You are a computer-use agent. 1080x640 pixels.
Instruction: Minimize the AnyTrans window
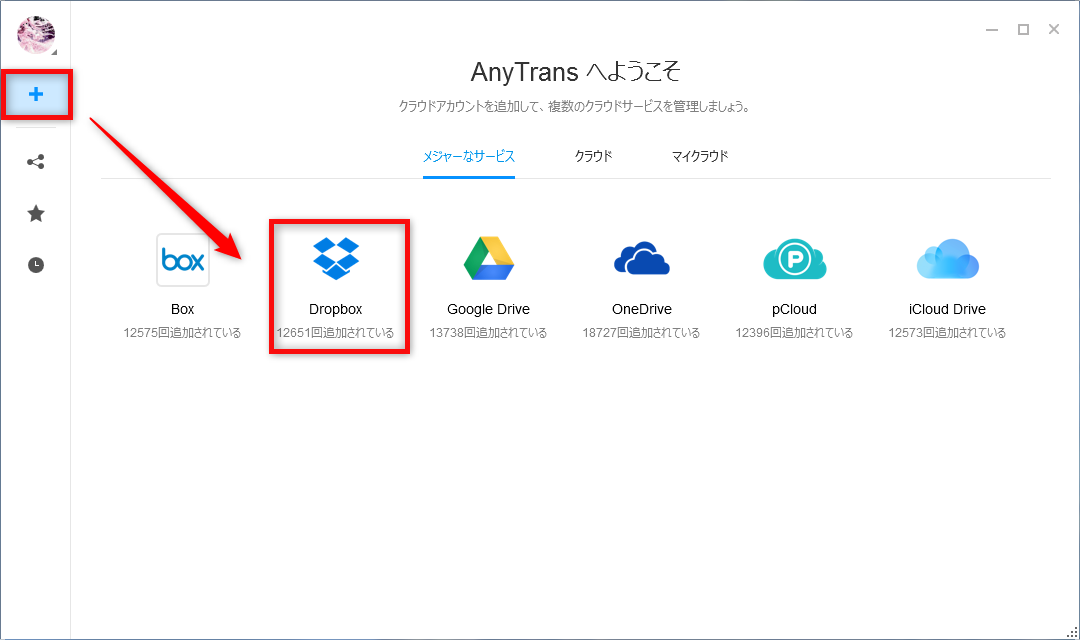pyautogui.click(x=992, y=30)
